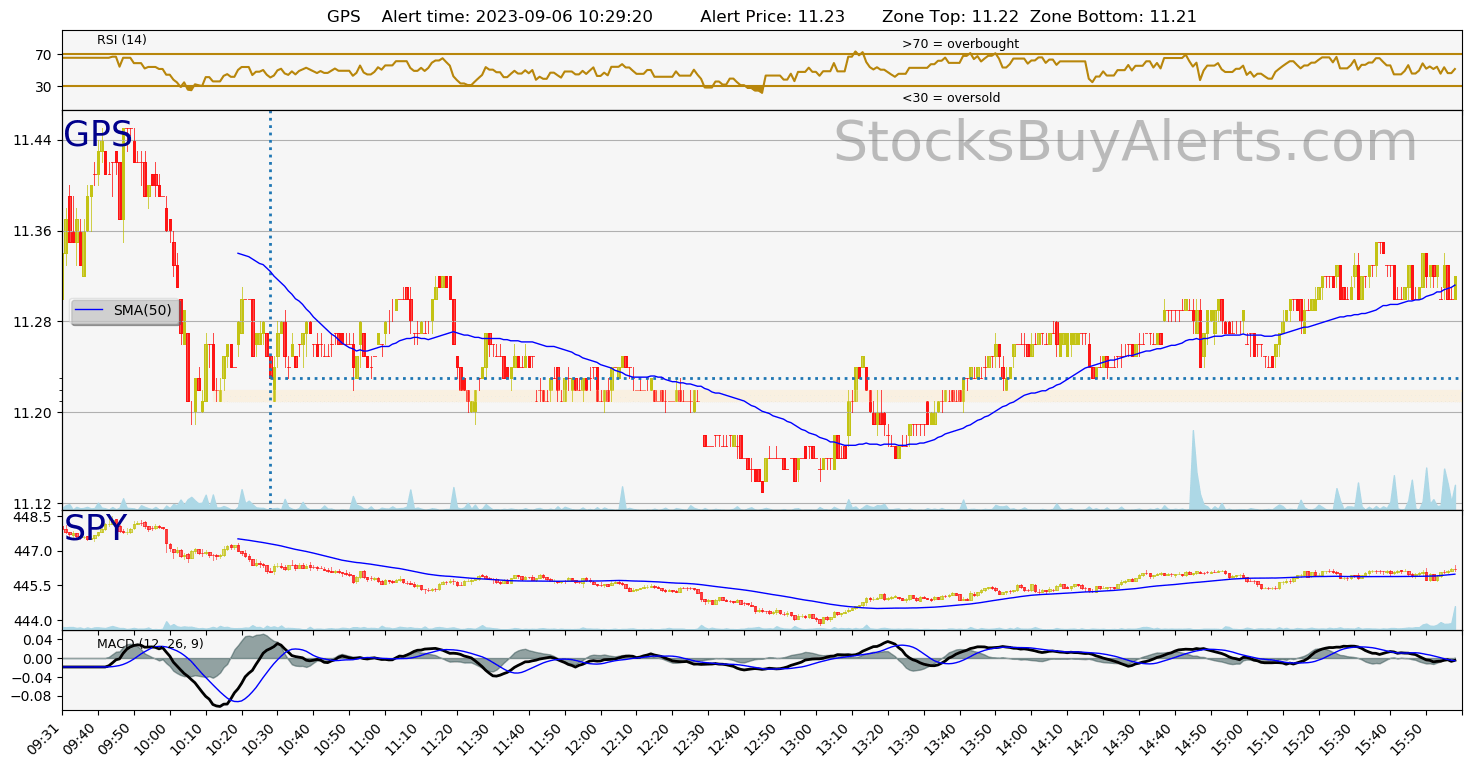Click the 0.04 MACD axis value
The height and width of the screenshot is (768, 1476).
(x=37, y=640)
